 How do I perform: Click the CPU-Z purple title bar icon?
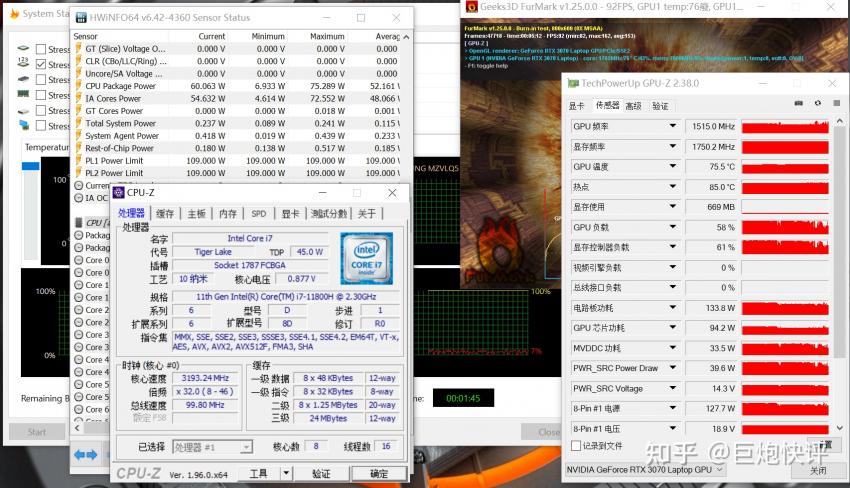coord(119,192)
